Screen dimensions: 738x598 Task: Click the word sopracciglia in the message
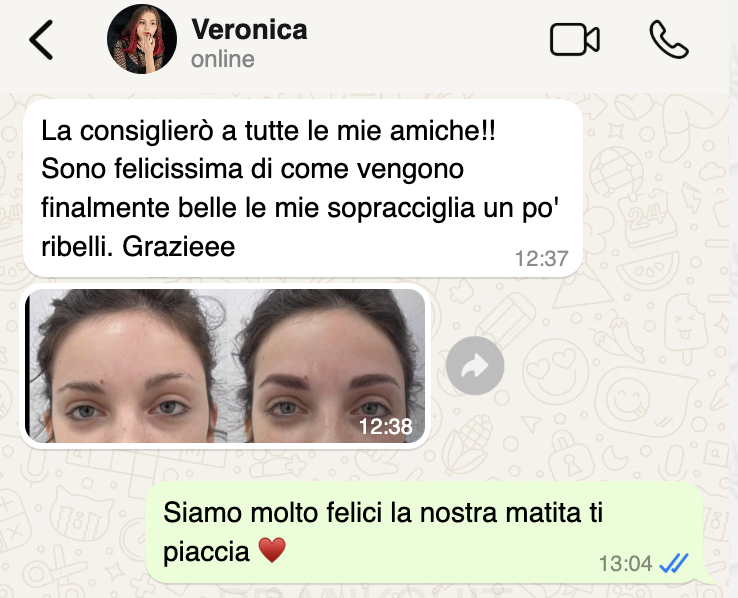pos(401,208)
